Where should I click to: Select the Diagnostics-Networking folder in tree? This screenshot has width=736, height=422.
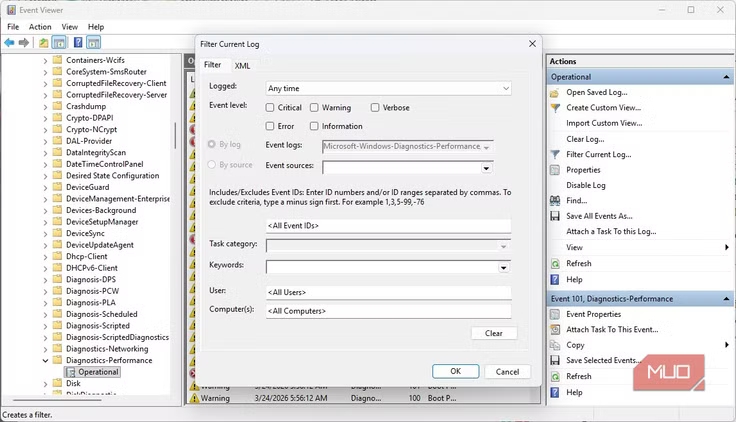(x=107, y=349)
